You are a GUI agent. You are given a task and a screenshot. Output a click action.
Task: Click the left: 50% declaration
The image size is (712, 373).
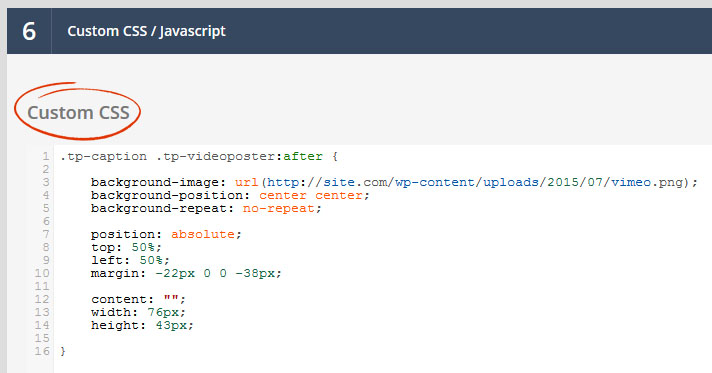pos(130,260)
